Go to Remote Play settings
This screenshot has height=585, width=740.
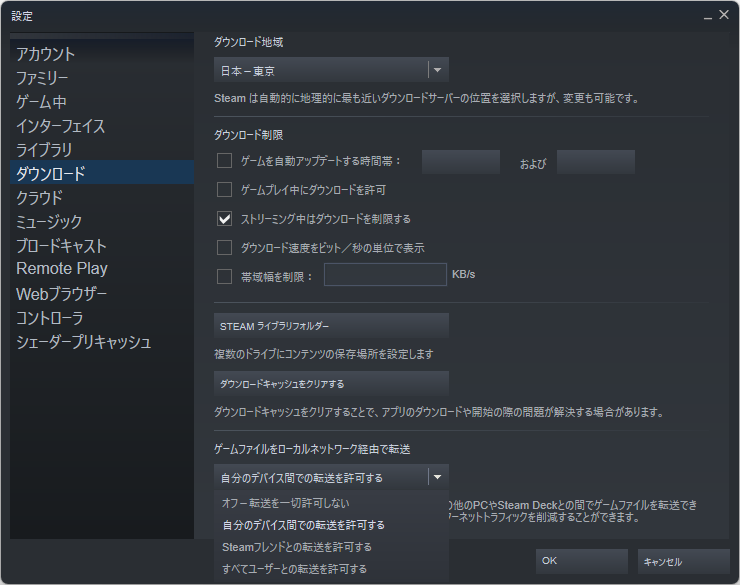[x=101, y=269]
